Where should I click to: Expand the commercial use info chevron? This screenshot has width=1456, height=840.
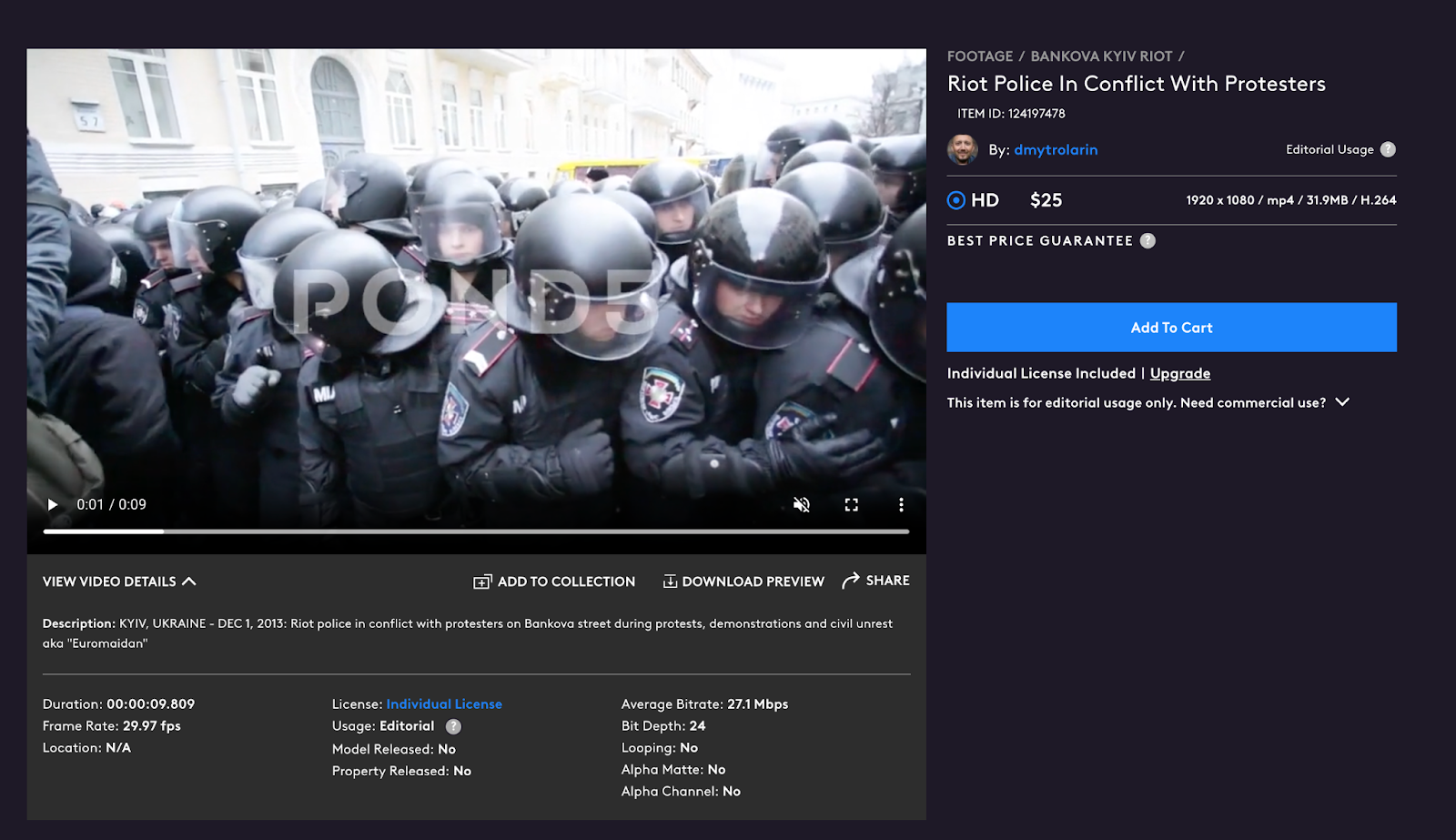click(1342, 402)
